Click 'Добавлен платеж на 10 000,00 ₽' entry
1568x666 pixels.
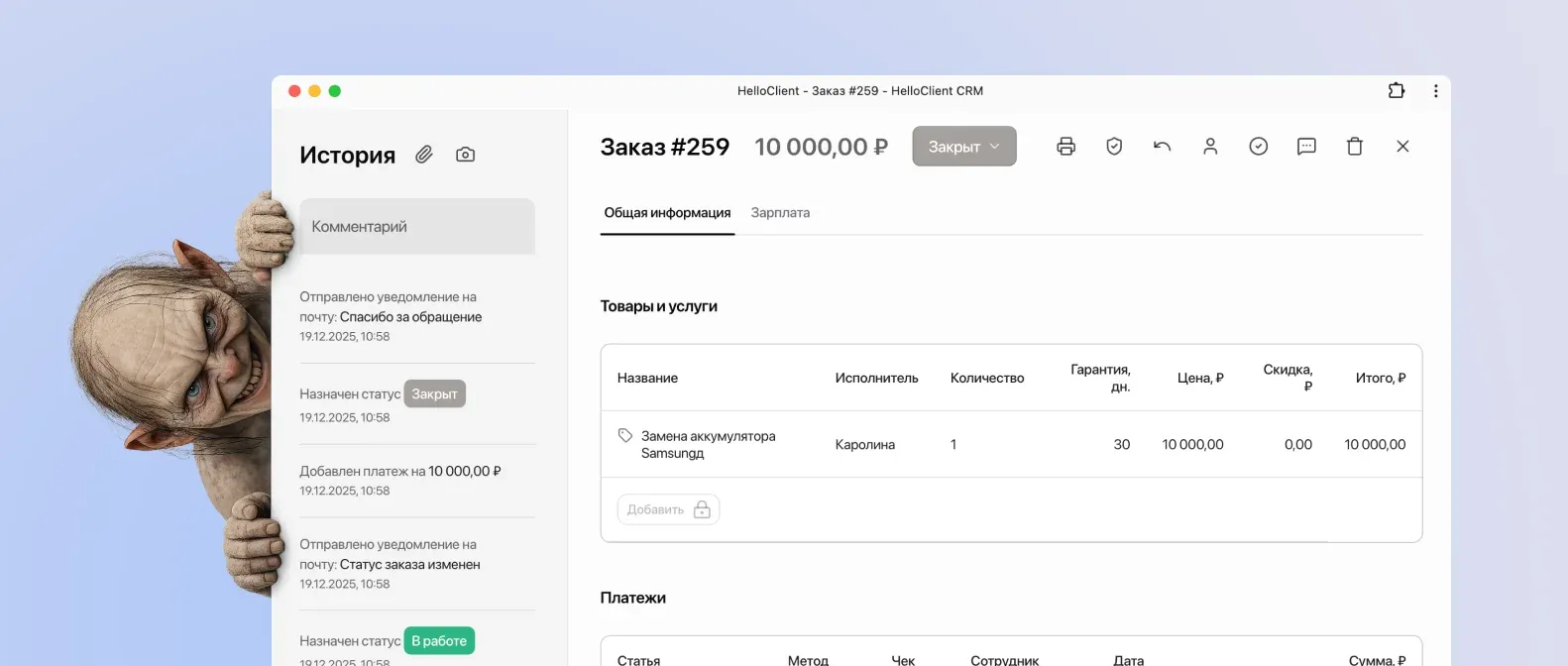(x=400, y=472)
